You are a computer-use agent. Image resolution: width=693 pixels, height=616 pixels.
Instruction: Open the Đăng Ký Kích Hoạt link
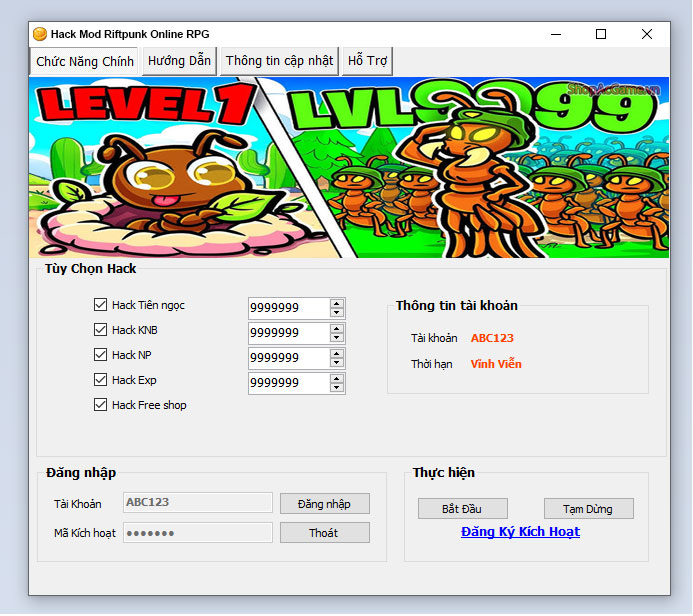click(x=520, y=532)
